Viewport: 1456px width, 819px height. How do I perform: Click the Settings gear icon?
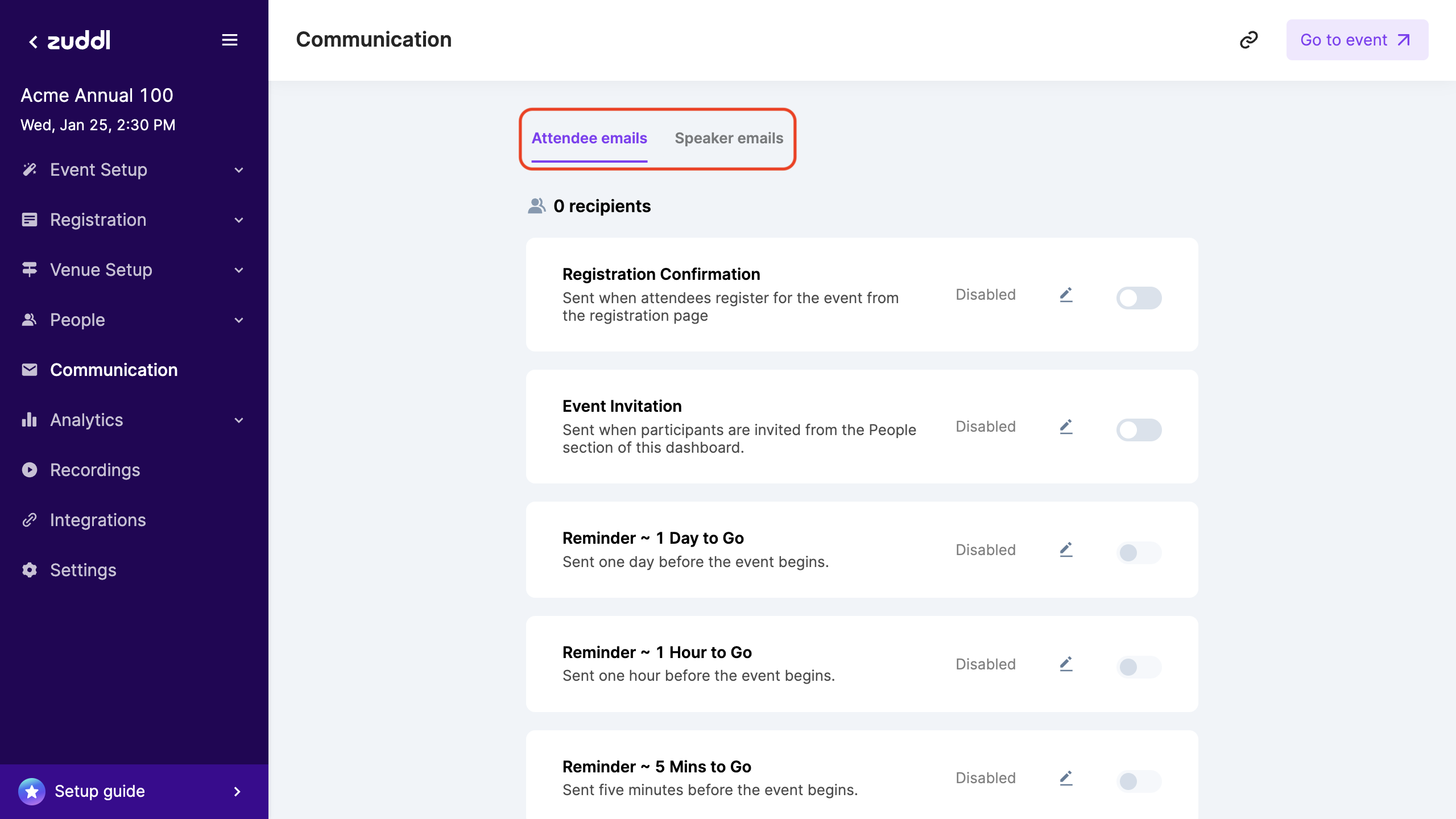tap(30, 570)
